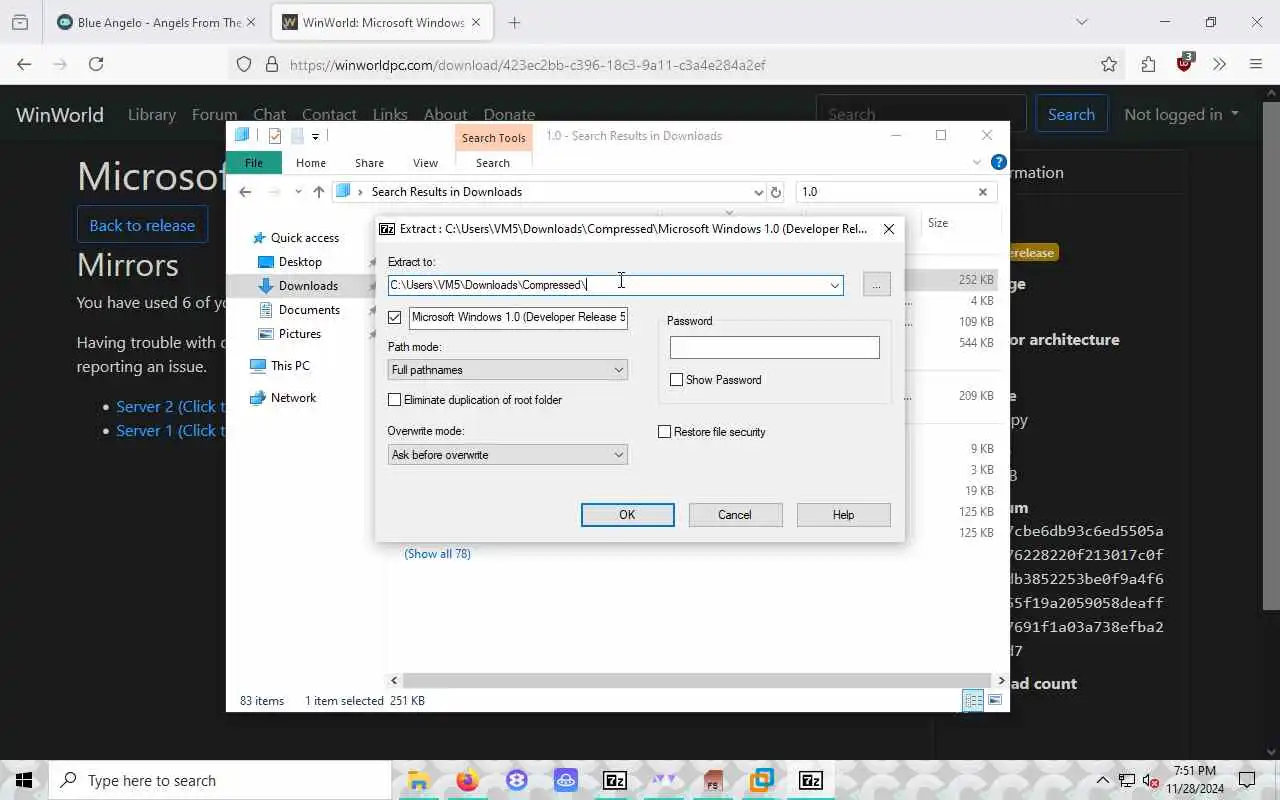Open the View ribbon tab
The width and height of the screenshot is (1280, 800).
coord(425,163)
